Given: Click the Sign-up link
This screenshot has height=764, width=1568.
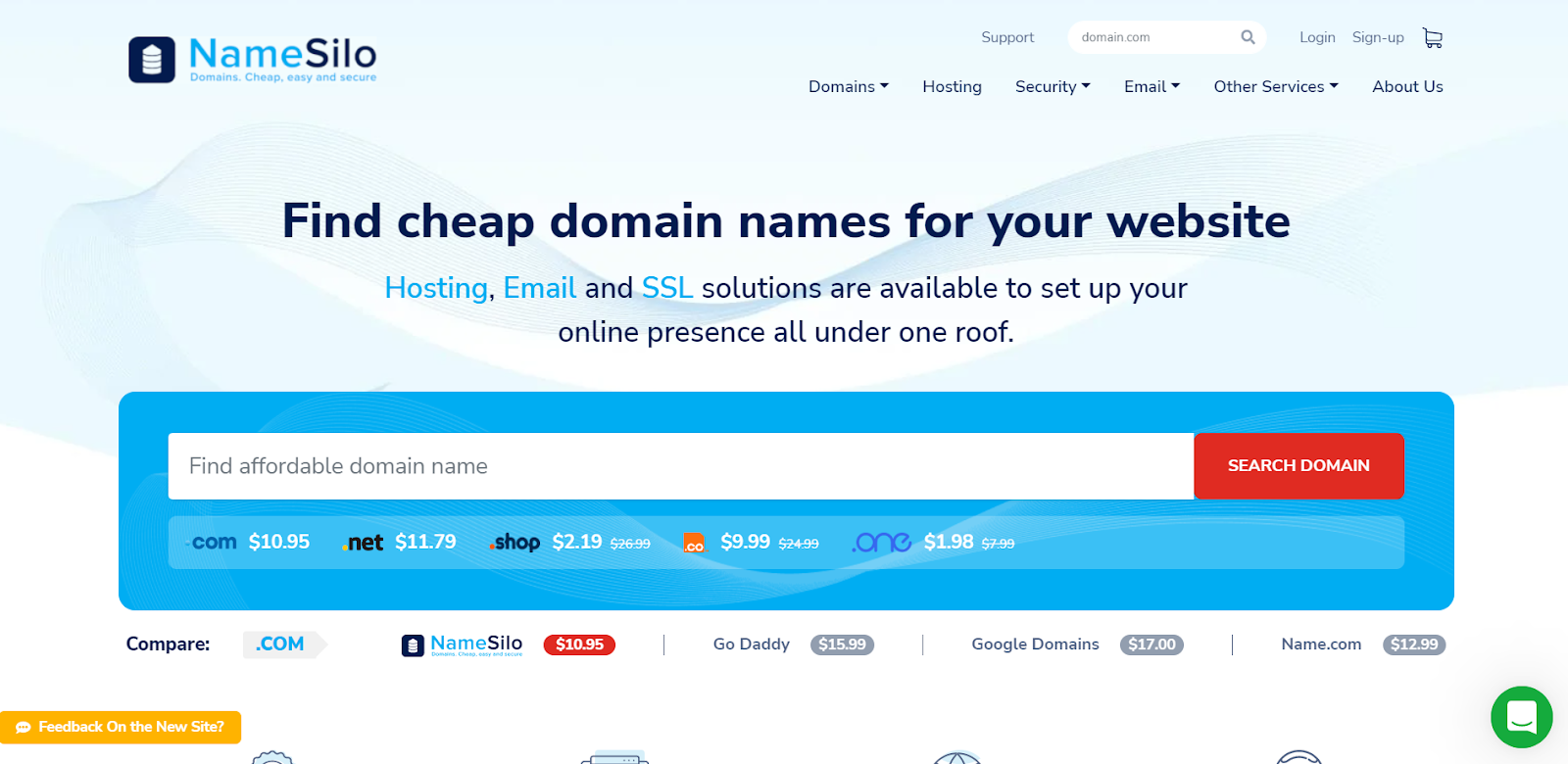Looking at the screenshot, I should click(1378, 37).
